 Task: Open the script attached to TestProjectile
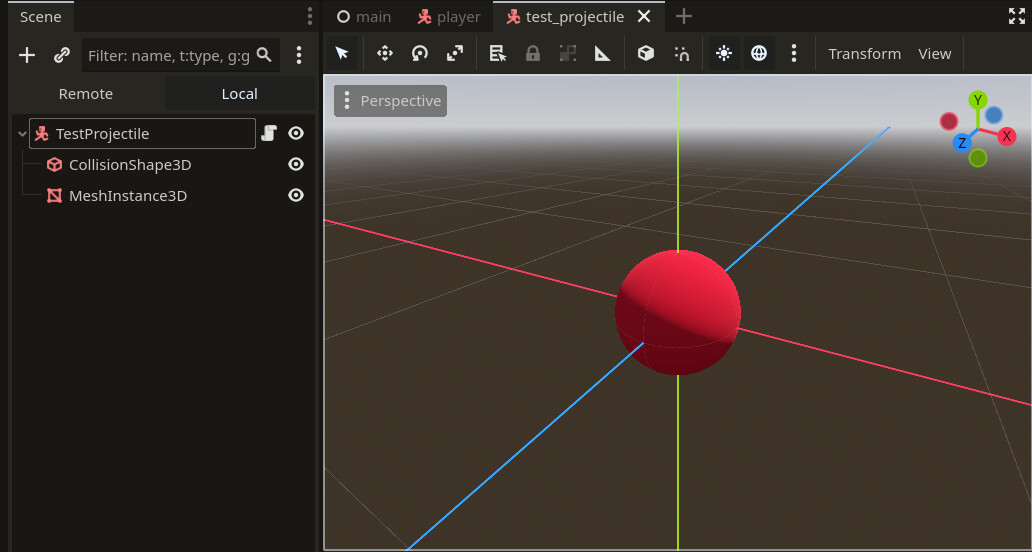pos(268,133)
